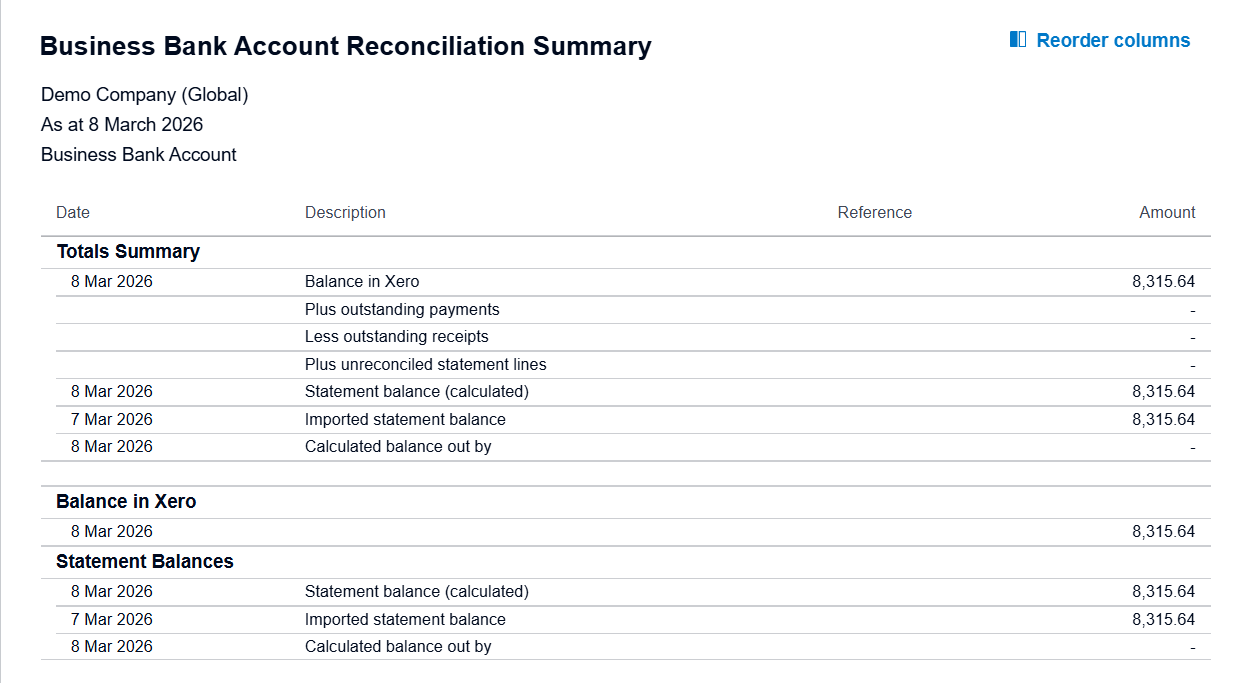Select the Statement Balances section heading
The height and width of the screenshot is (683, 1244).
(x=145, y=562)
